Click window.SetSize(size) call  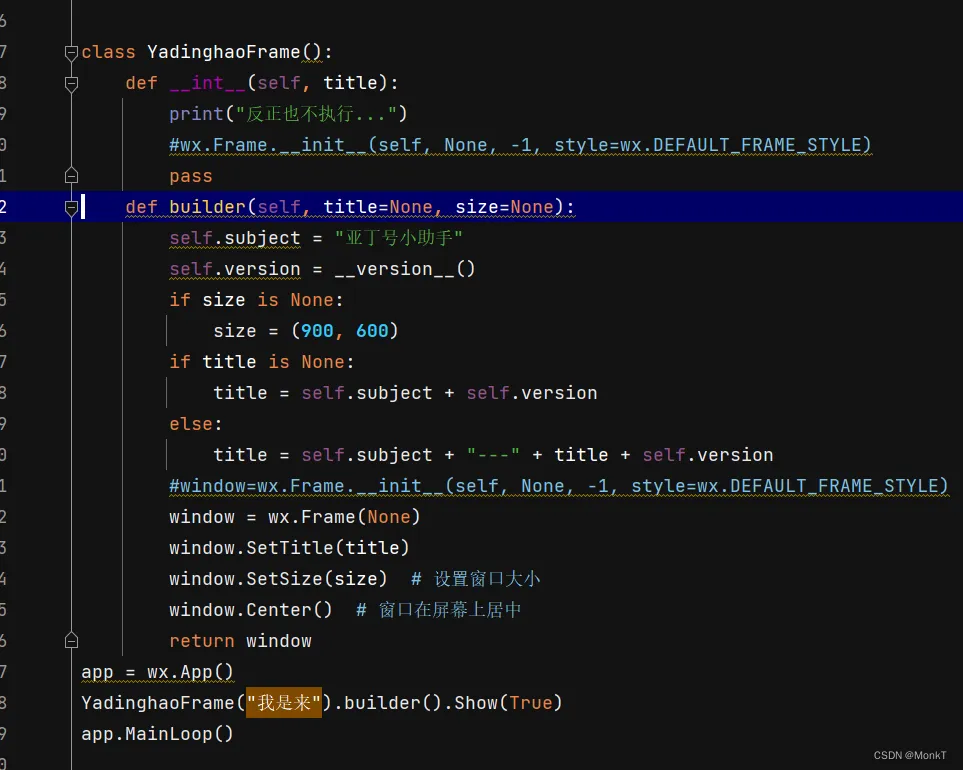278,578
